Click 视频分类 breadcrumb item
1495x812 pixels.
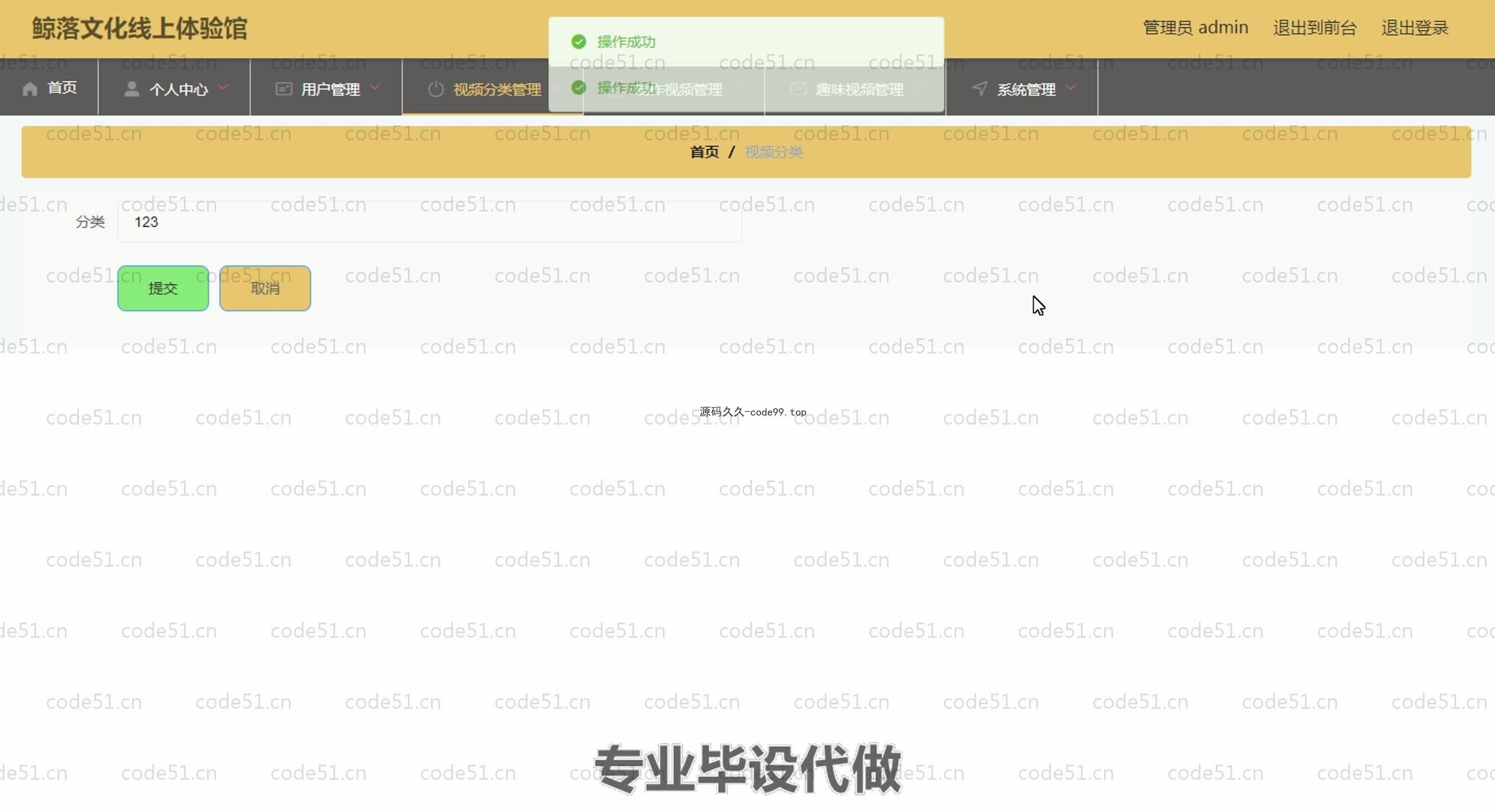(773, 152)
